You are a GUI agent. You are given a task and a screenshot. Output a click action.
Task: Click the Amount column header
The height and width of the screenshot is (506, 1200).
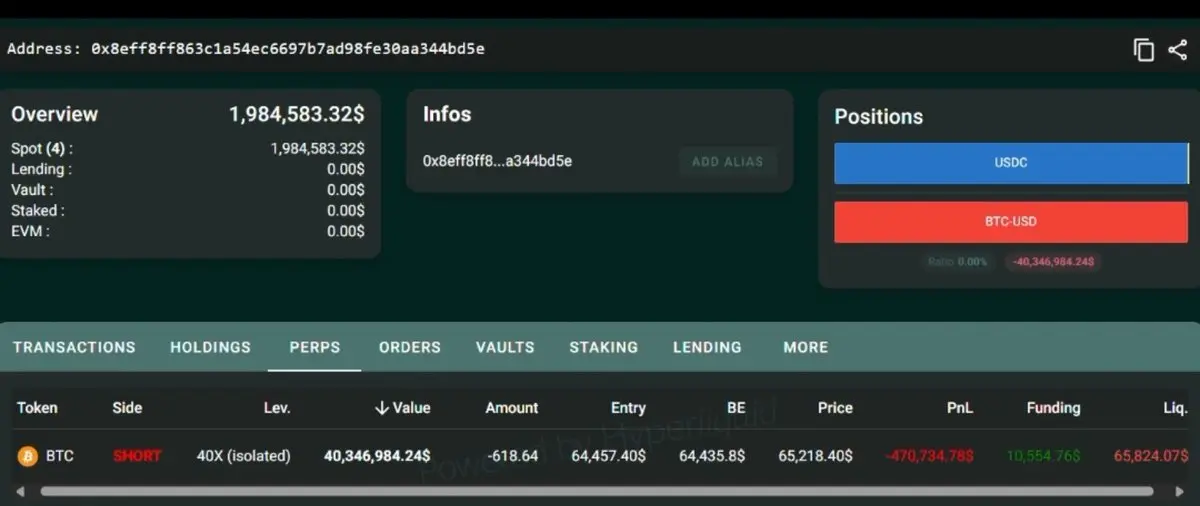click(512, 408)
